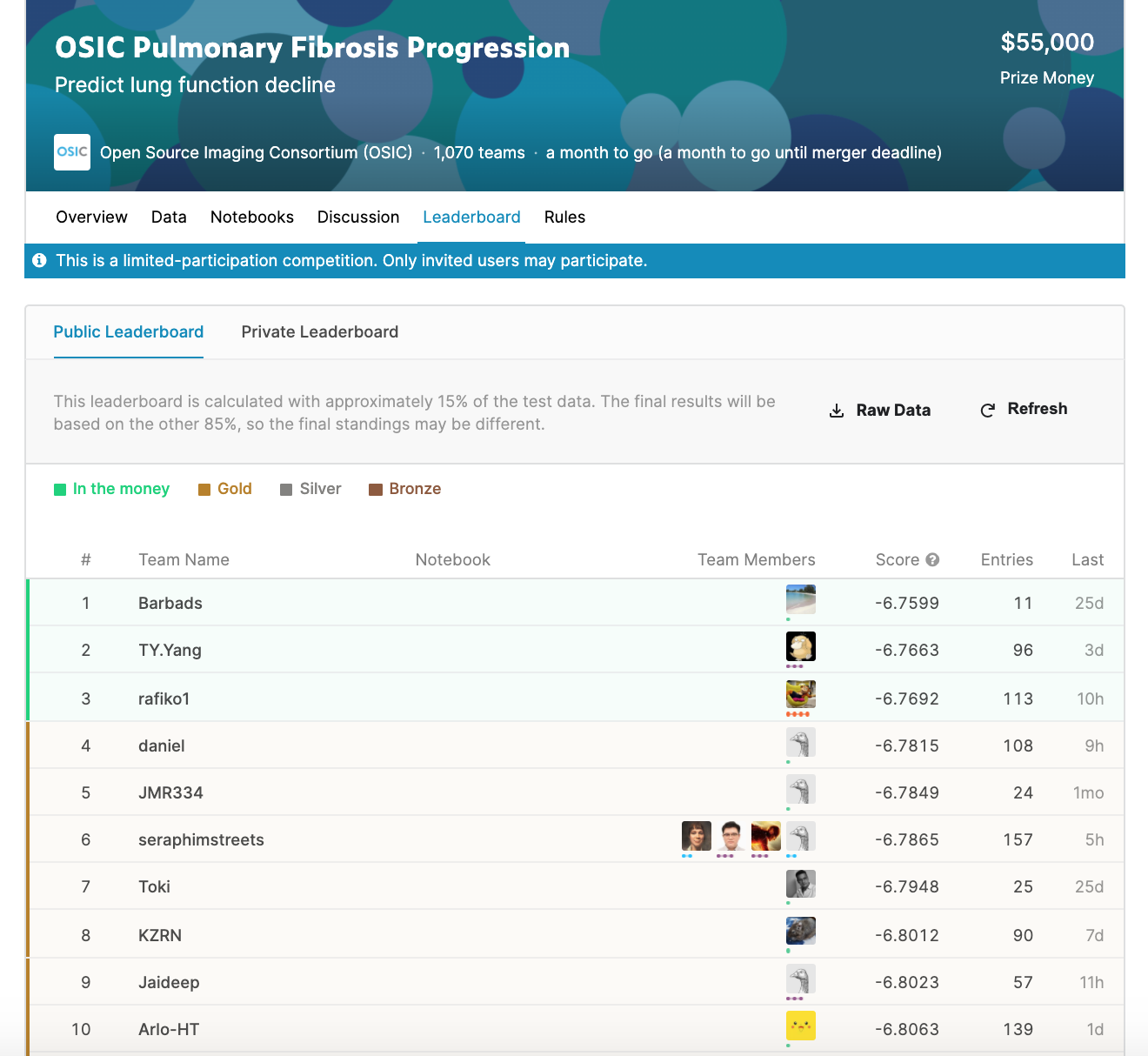
Task: Click score -6.7599
Action: (x=907, y=603)
